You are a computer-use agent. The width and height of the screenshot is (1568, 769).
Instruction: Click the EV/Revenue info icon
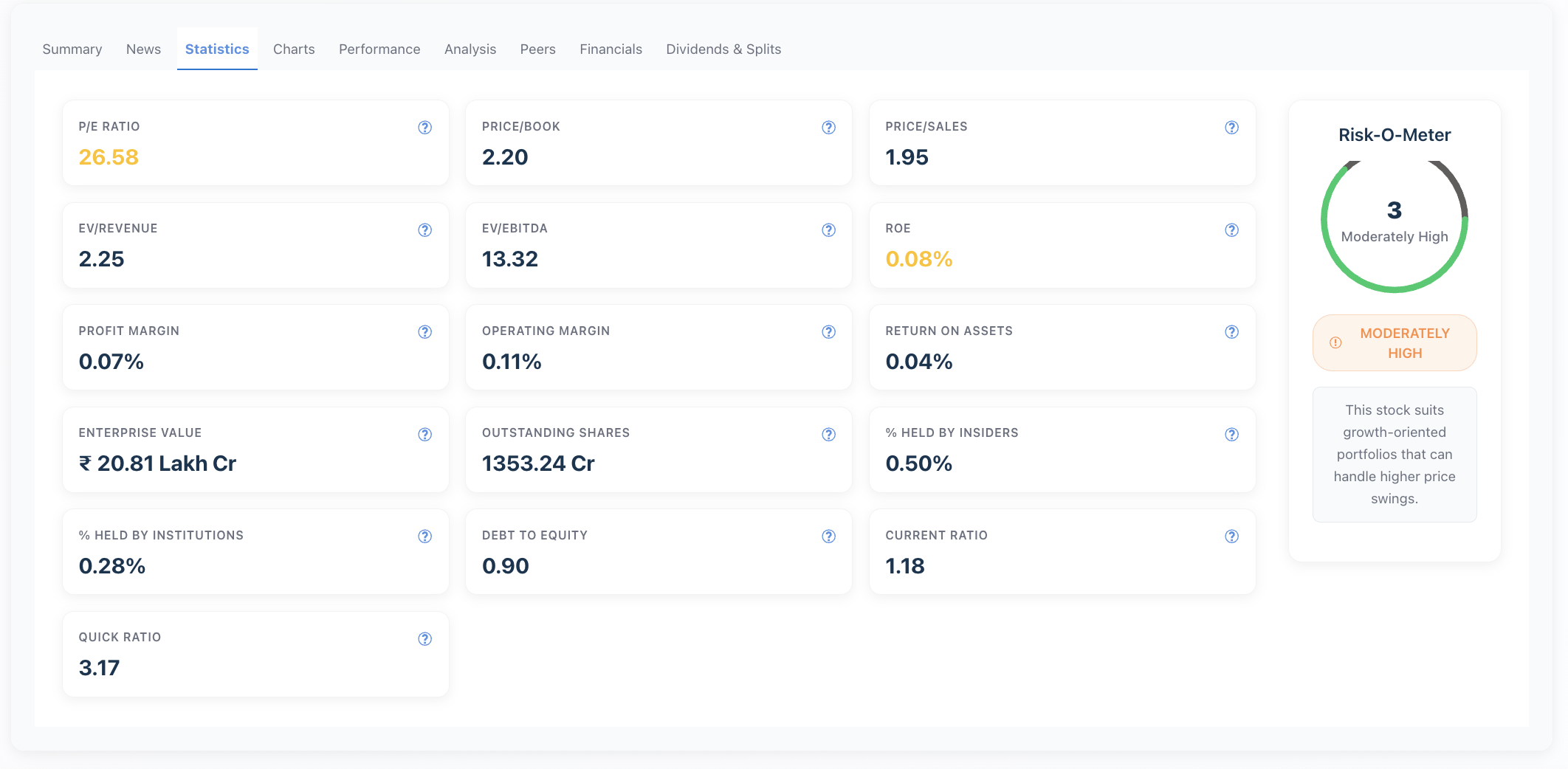(424, 230)
